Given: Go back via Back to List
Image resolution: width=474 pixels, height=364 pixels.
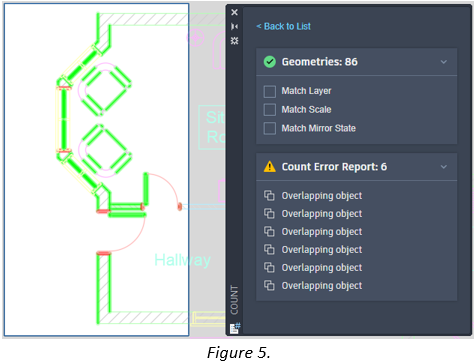Looking at the screenshot, I should 283,26.
